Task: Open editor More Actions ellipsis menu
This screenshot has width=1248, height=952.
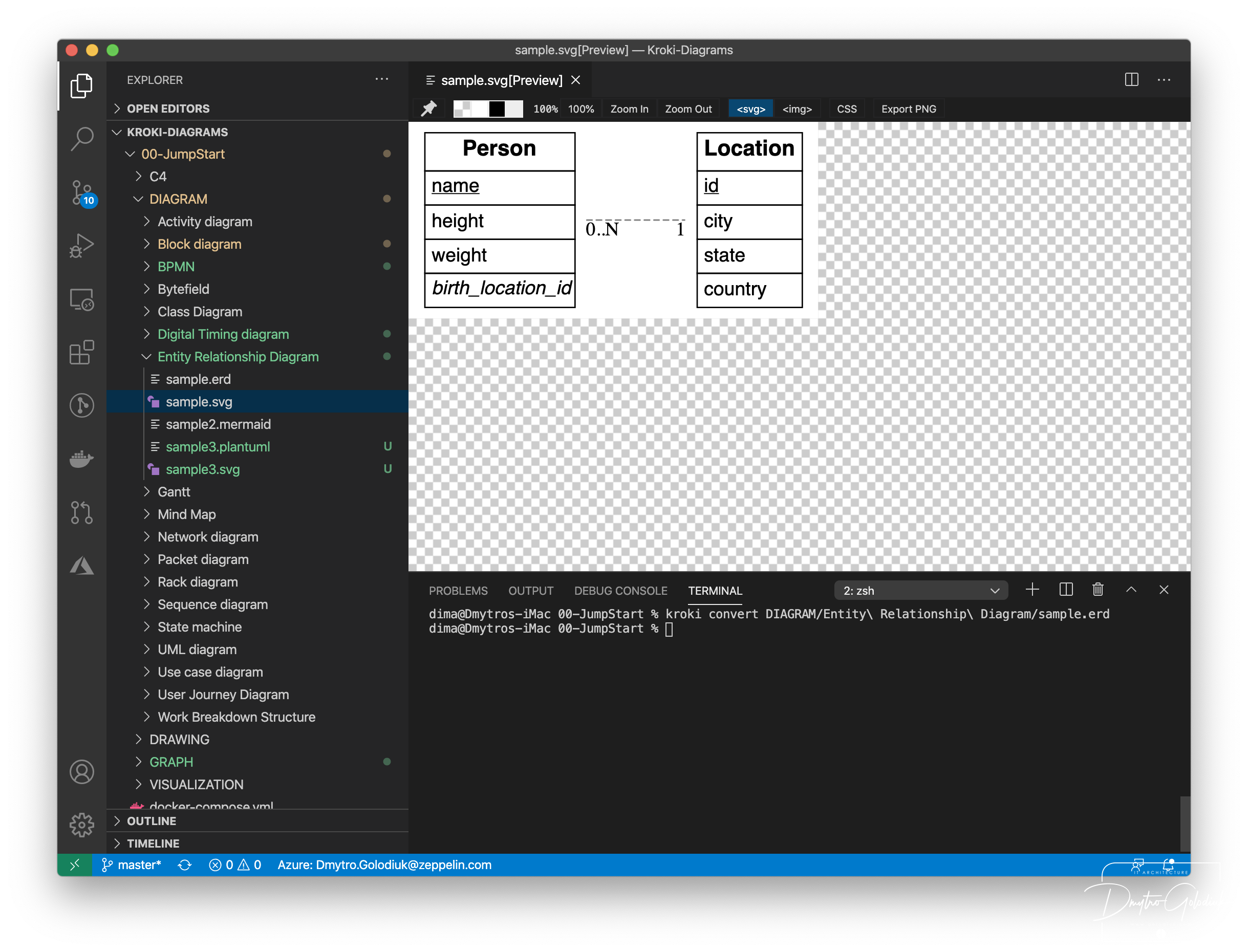Action: tap(1164, 80)
